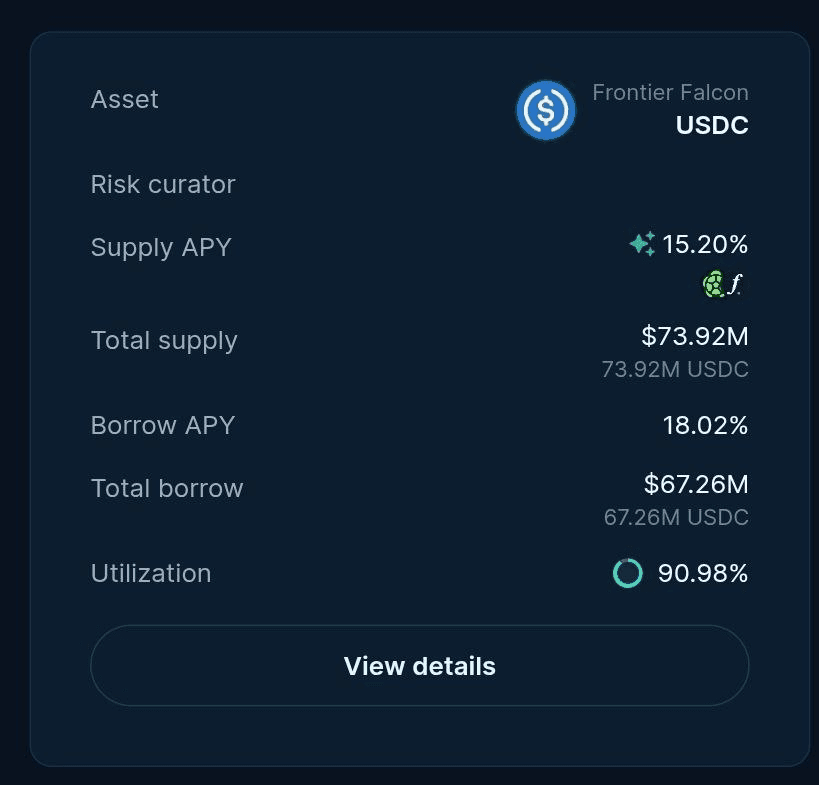Click the Total borrow label
This screenshot has width=819, height=785.
click(167, 488)
